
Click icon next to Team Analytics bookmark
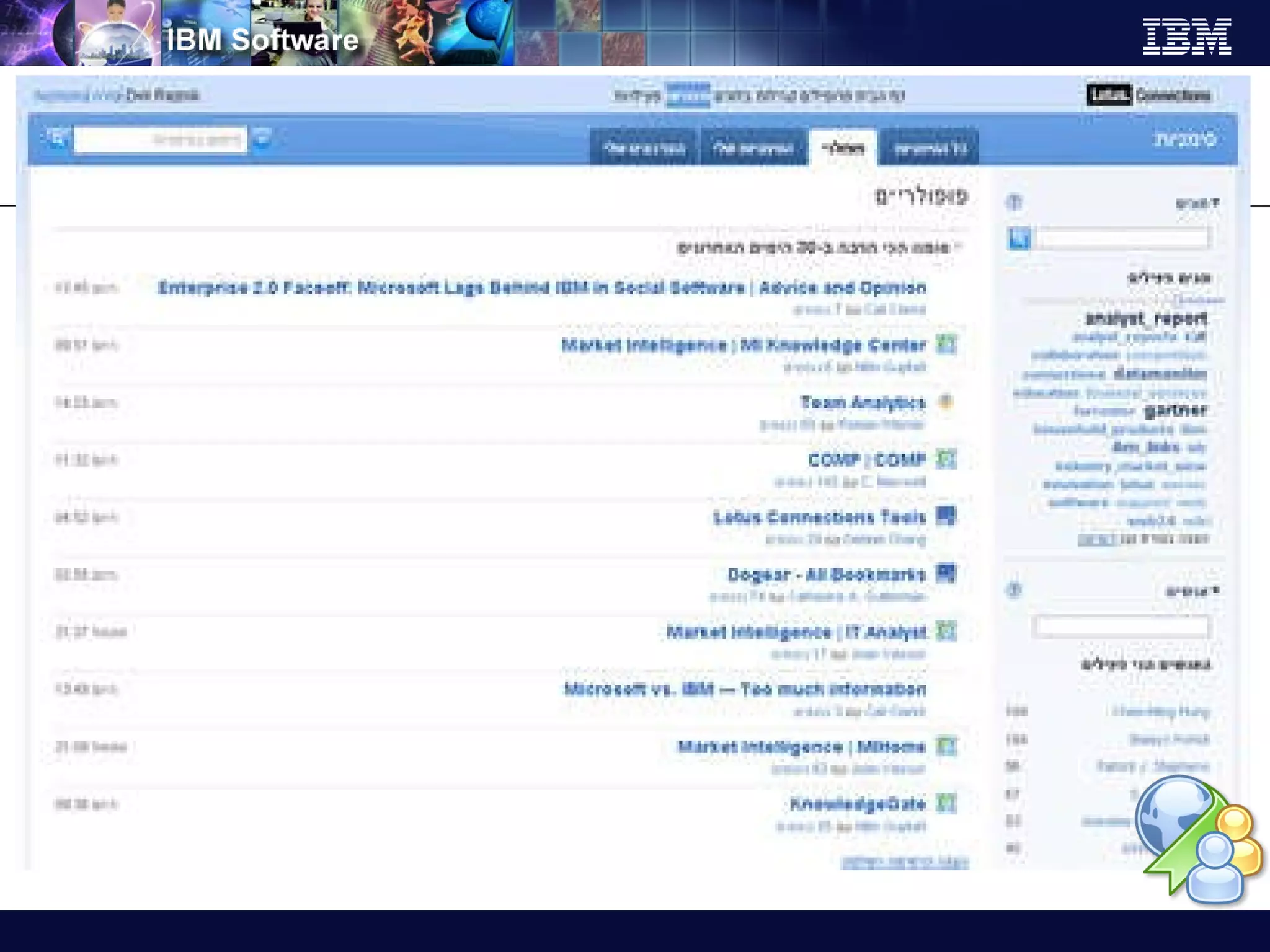tap(946, 402)
